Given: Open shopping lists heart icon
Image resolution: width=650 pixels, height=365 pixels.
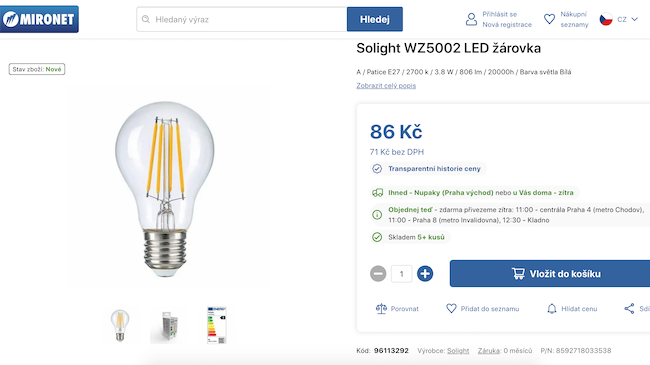Looking at the screenshot, I should pos(549,19).
